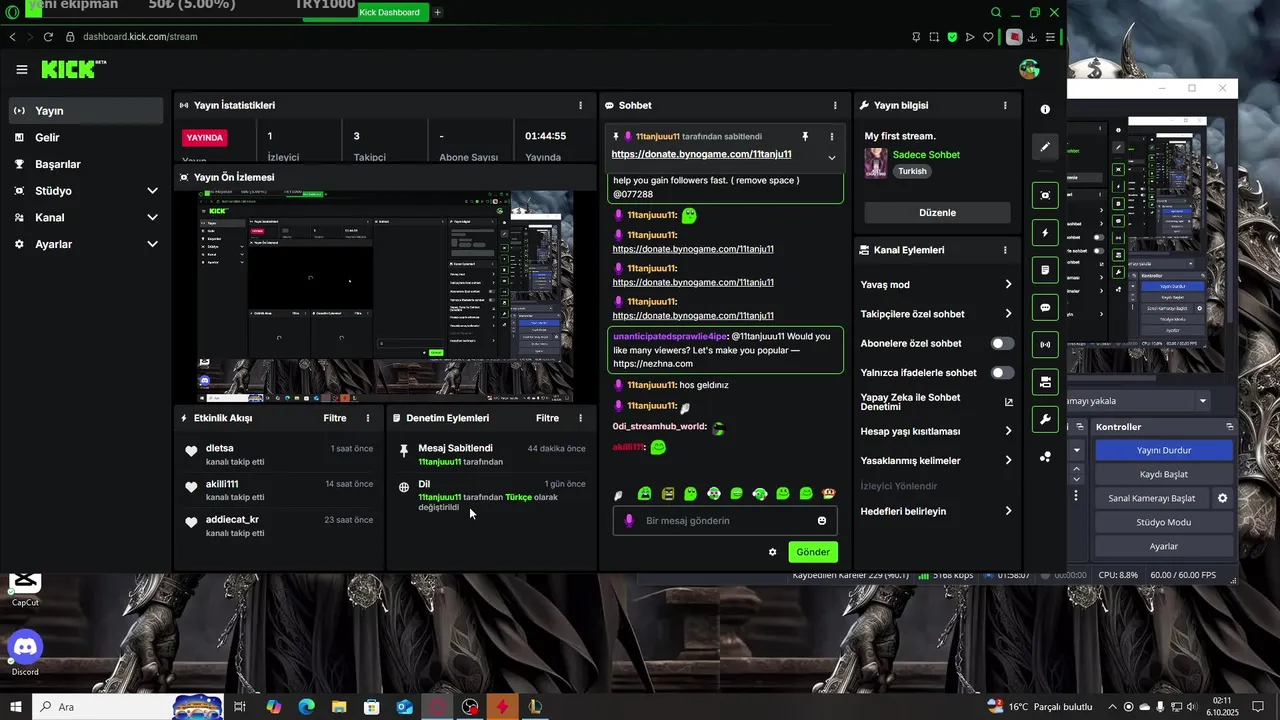
Task: Open Yayın bilgisi panel options
Action: tap(1005, 105)
